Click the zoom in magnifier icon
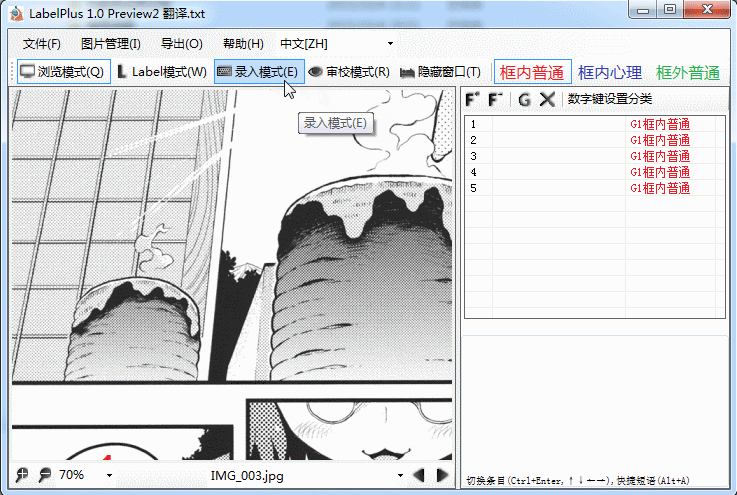Viewport: 737px width, 495px height. pos(22,474)
